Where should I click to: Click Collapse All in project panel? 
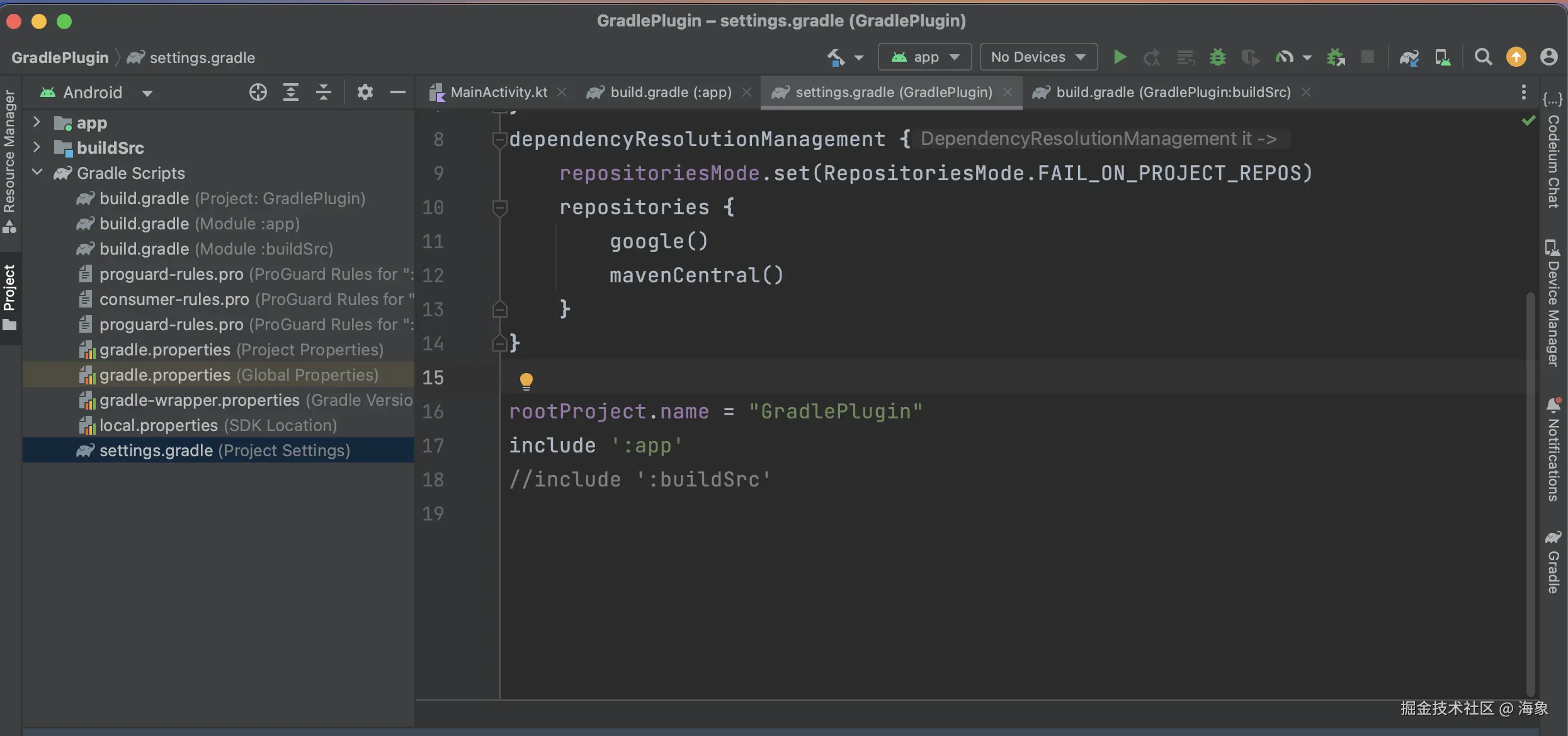click(x=324, y=93)
